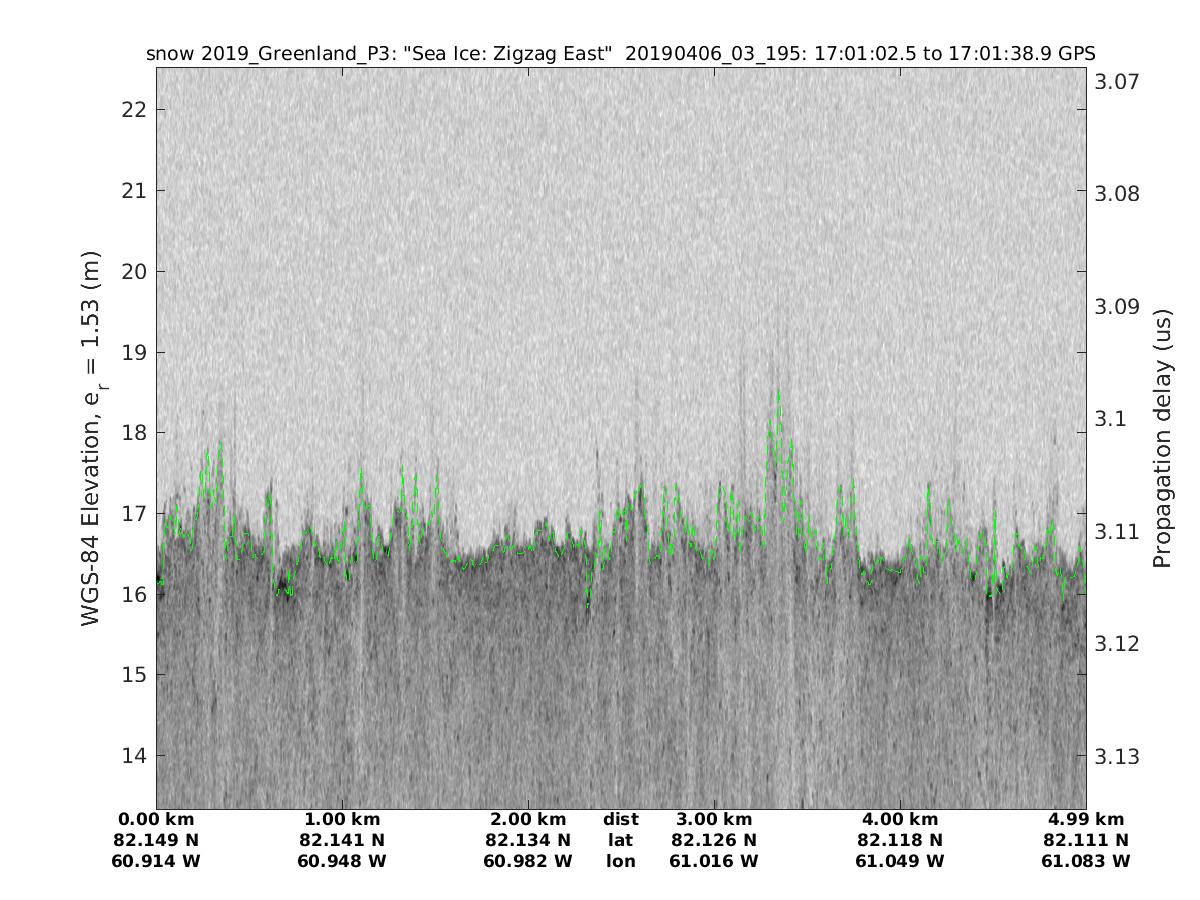Click the 'dist' legend text below axis
The width and height of the screenshot is (1200, 900).
tap(620, 820)
